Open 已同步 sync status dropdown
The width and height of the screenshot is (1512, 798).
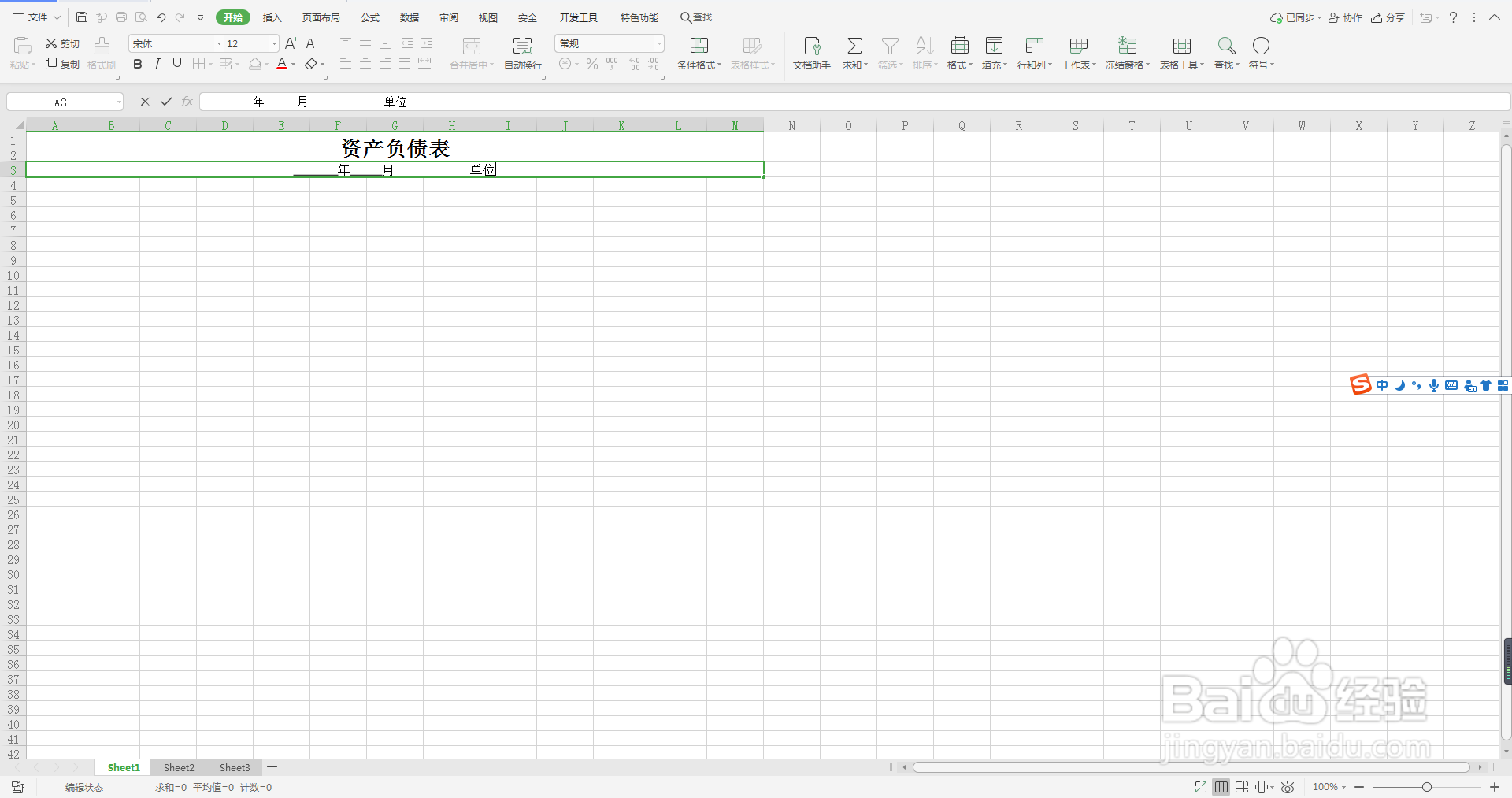[x=1295, y=17]
